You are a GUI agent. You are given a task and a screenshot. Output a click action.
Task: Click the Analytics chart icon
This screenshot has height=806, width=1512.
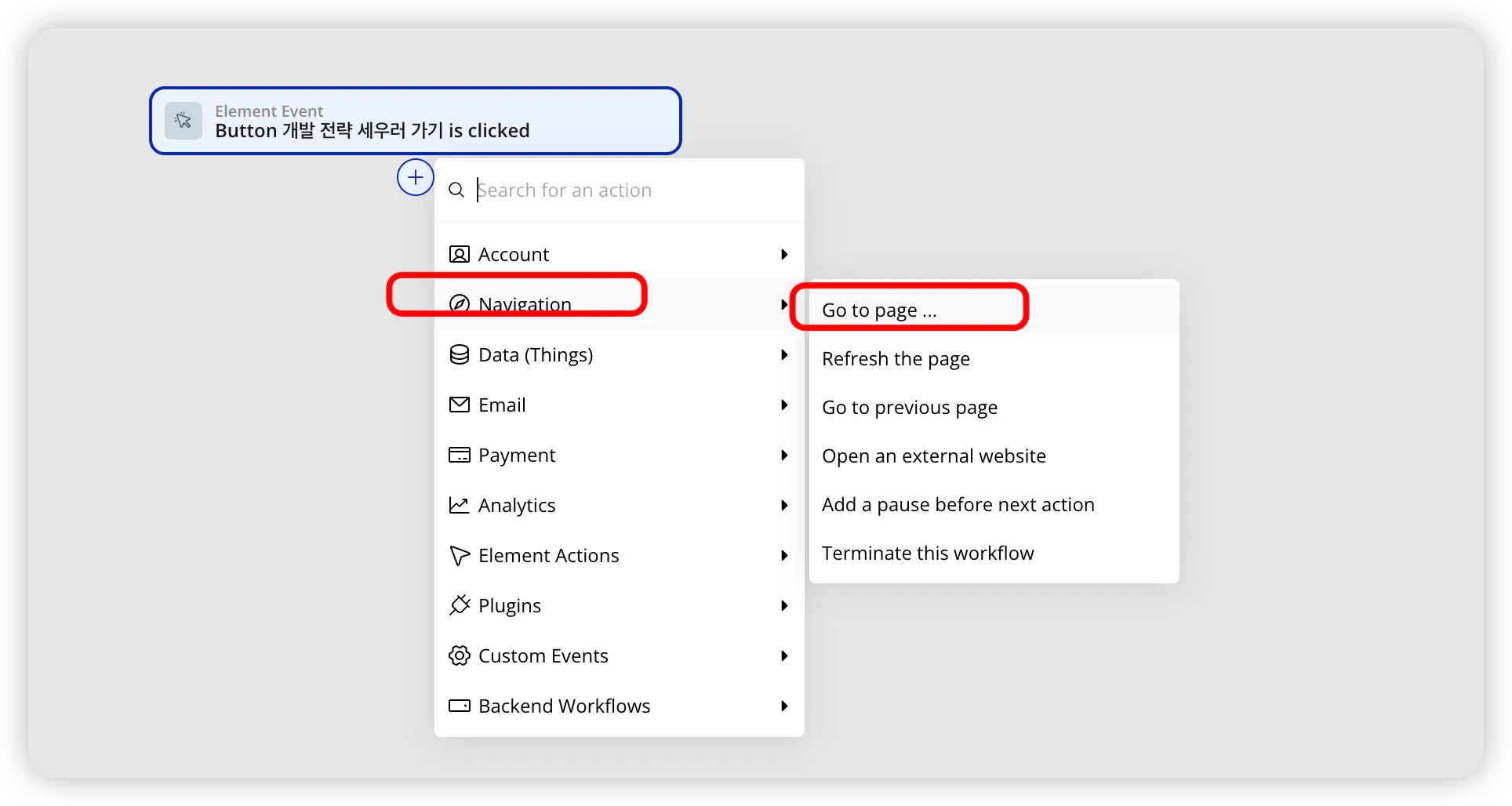click(x=460, y=505)
